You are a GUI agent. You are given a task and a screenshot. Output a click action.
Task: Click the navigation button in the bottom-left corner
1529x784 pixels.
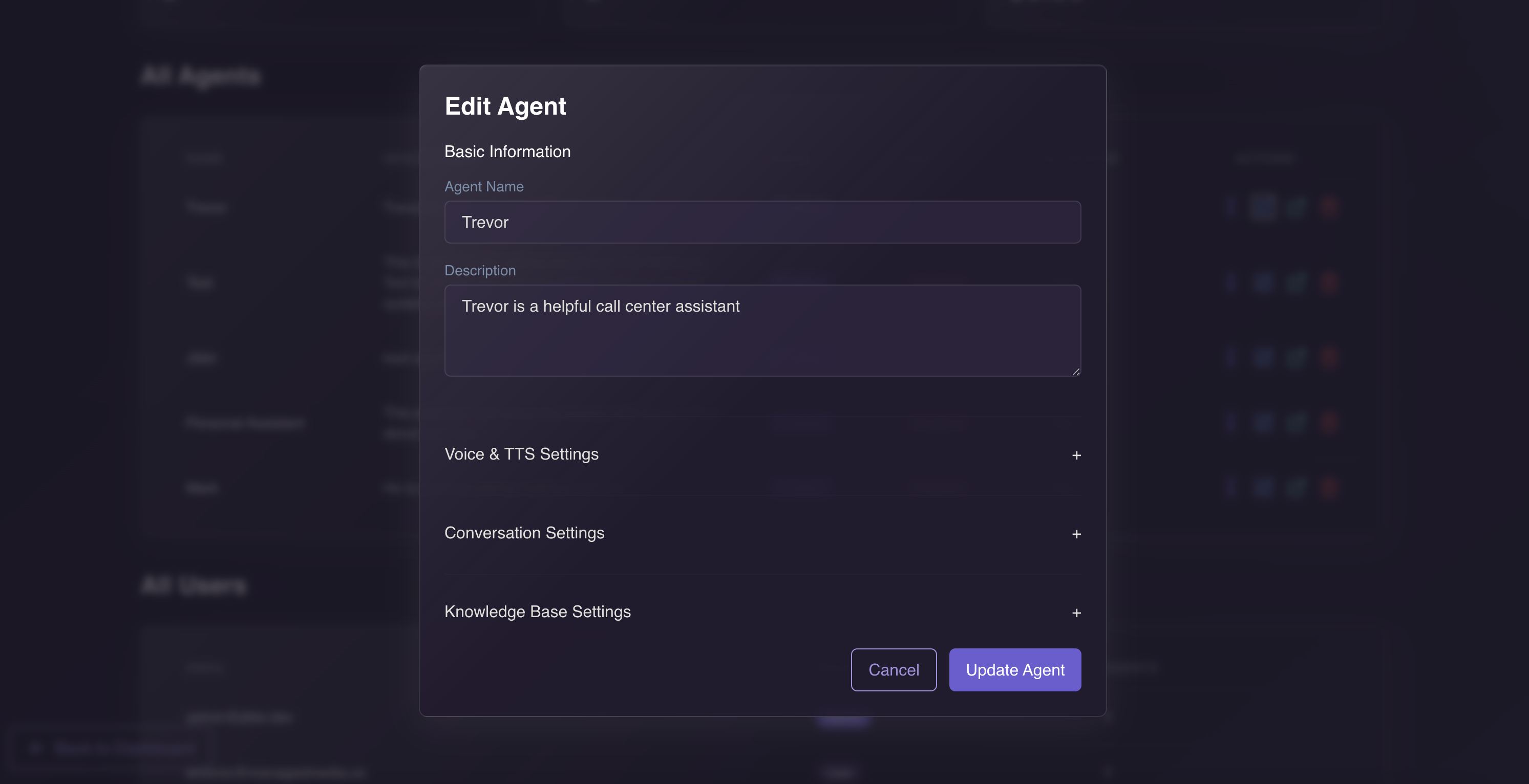pos(110,748)
